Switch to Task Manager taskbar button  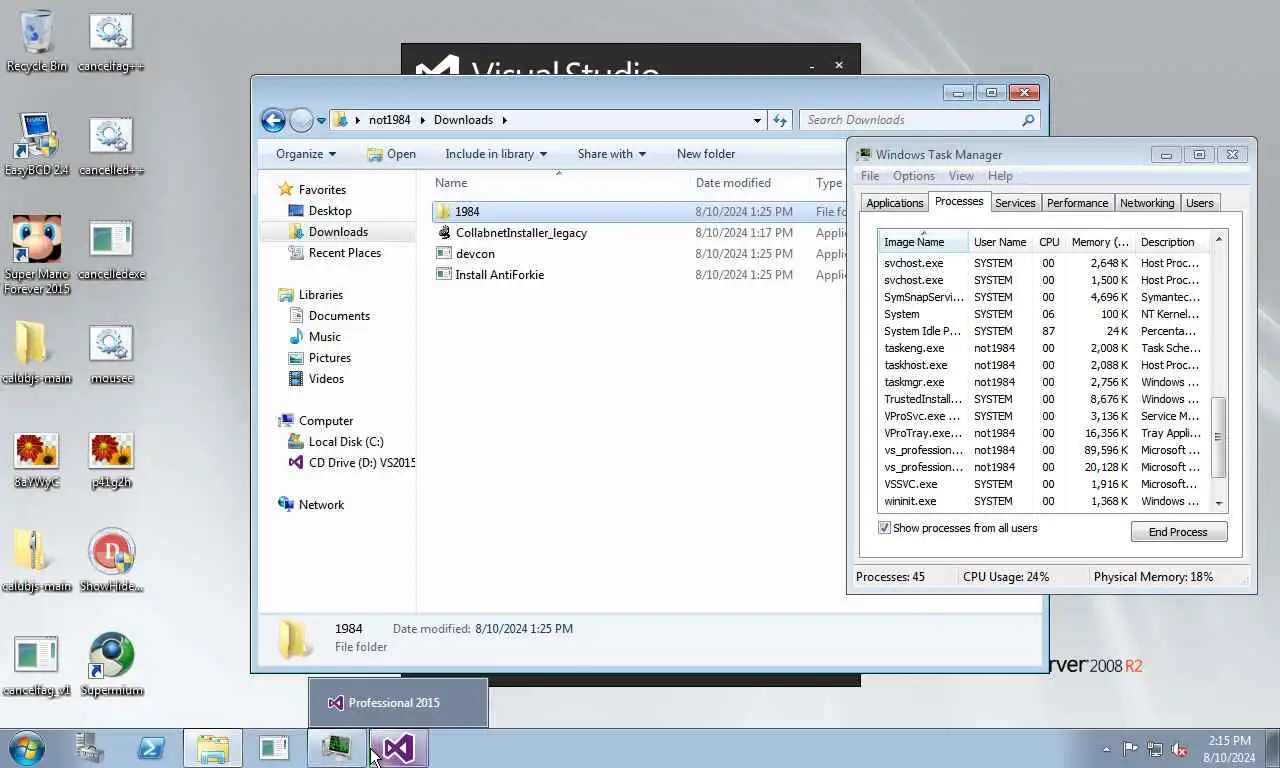coord(336,748)
